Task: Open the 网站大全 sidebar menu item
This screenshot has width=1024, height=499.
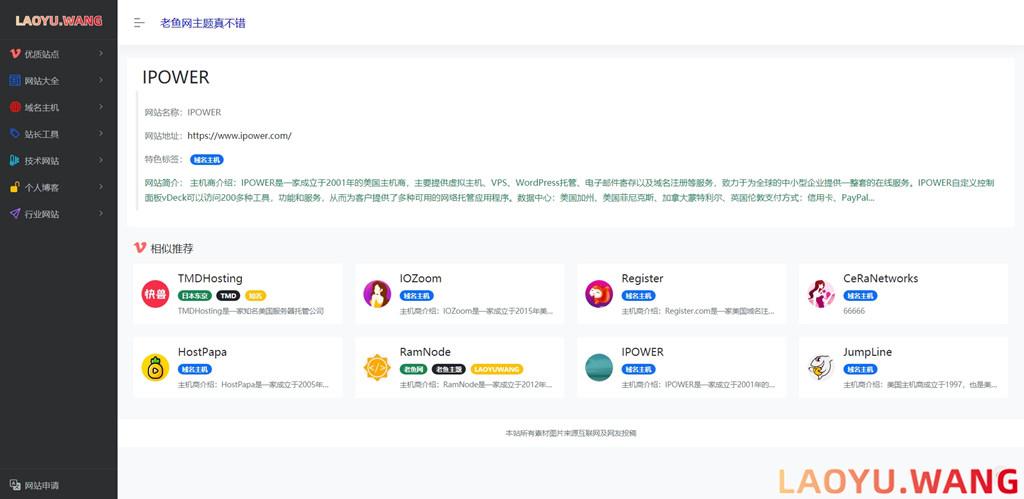Action: click(x=59, y=80)
